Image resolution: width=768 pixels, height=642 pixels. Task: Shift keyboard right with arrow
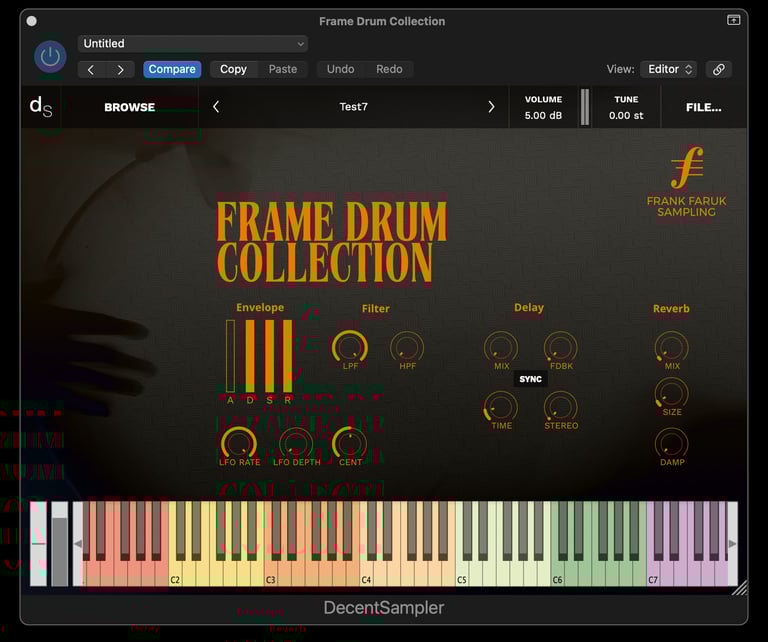(732, 544)
